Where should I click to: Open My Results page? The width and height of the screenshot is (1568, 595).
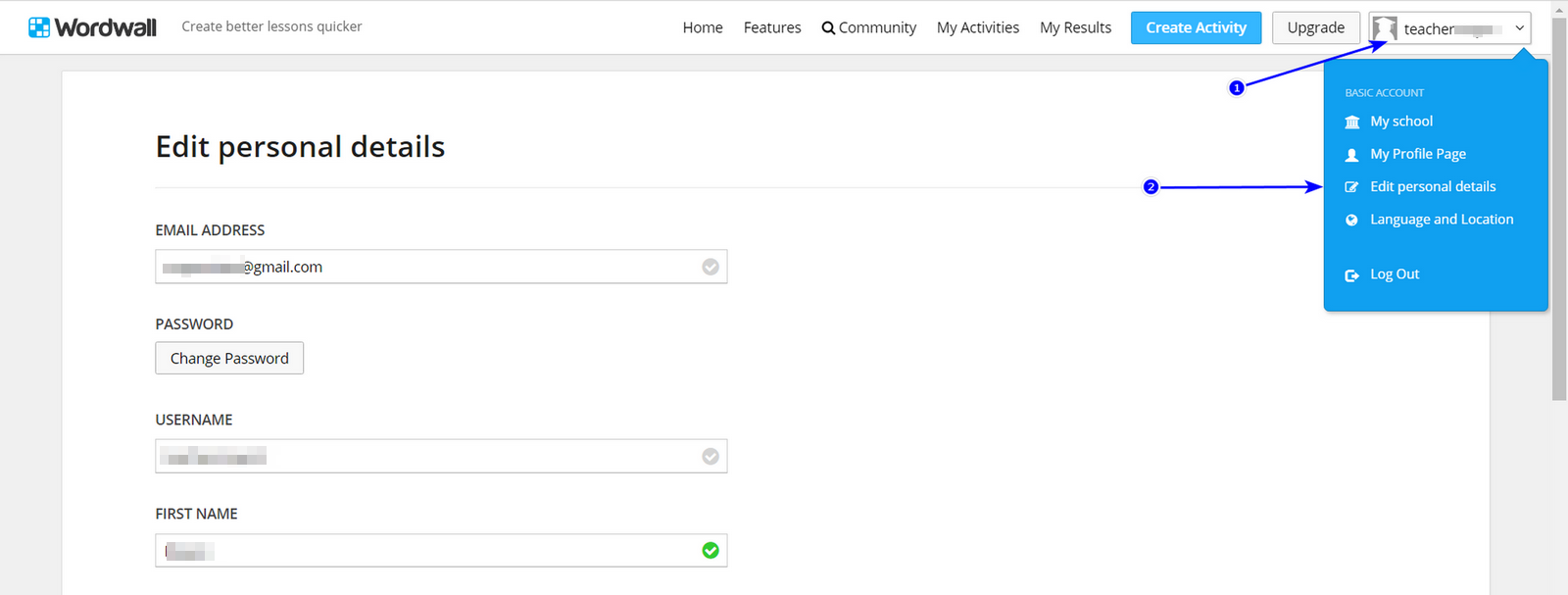(x=1075, y=27)
